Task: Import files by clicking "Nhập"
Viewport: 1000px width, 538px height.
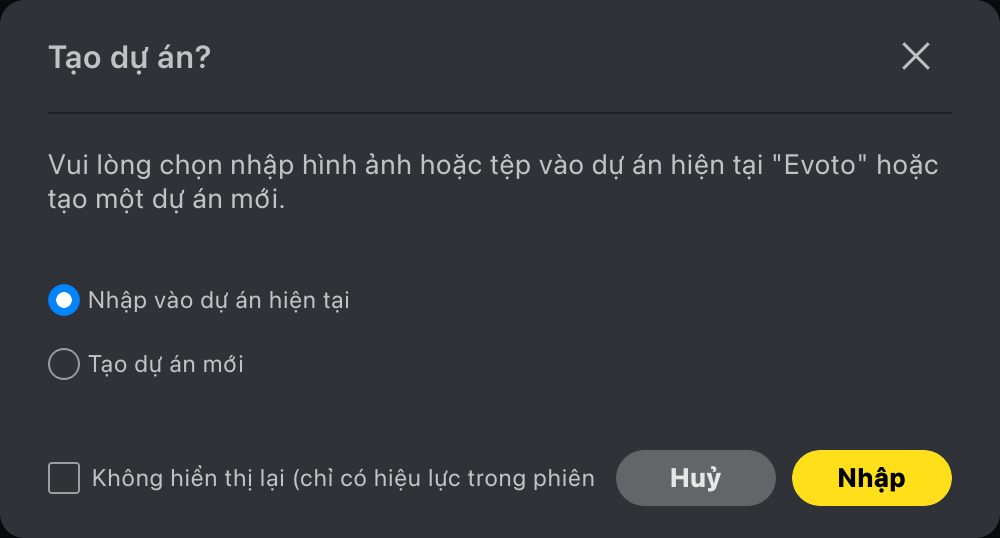Action: pyautogui.click(x=872, y=478)
